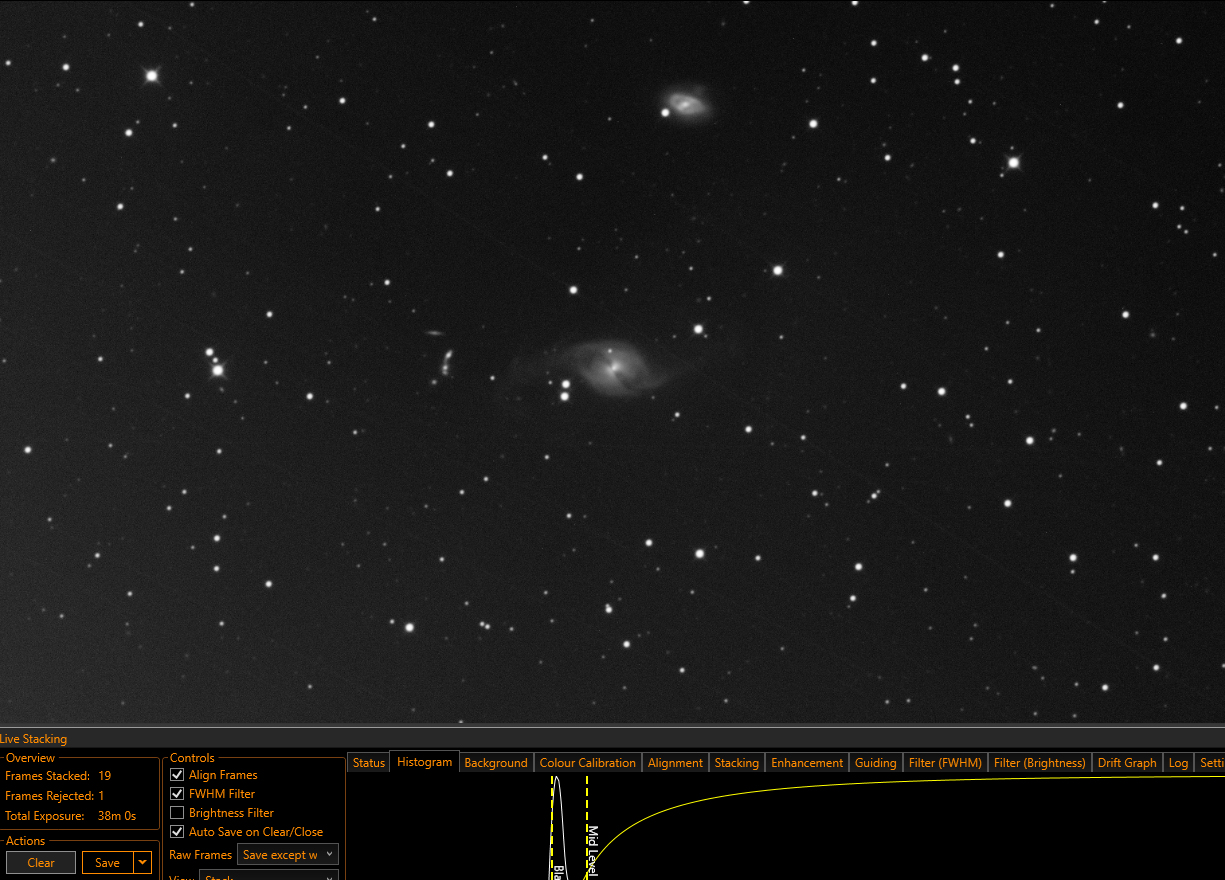Image resolution: width=1225 pixels, height=880 pixels.
Task: Select the Alignment tab
Action: tap(675, 763)
